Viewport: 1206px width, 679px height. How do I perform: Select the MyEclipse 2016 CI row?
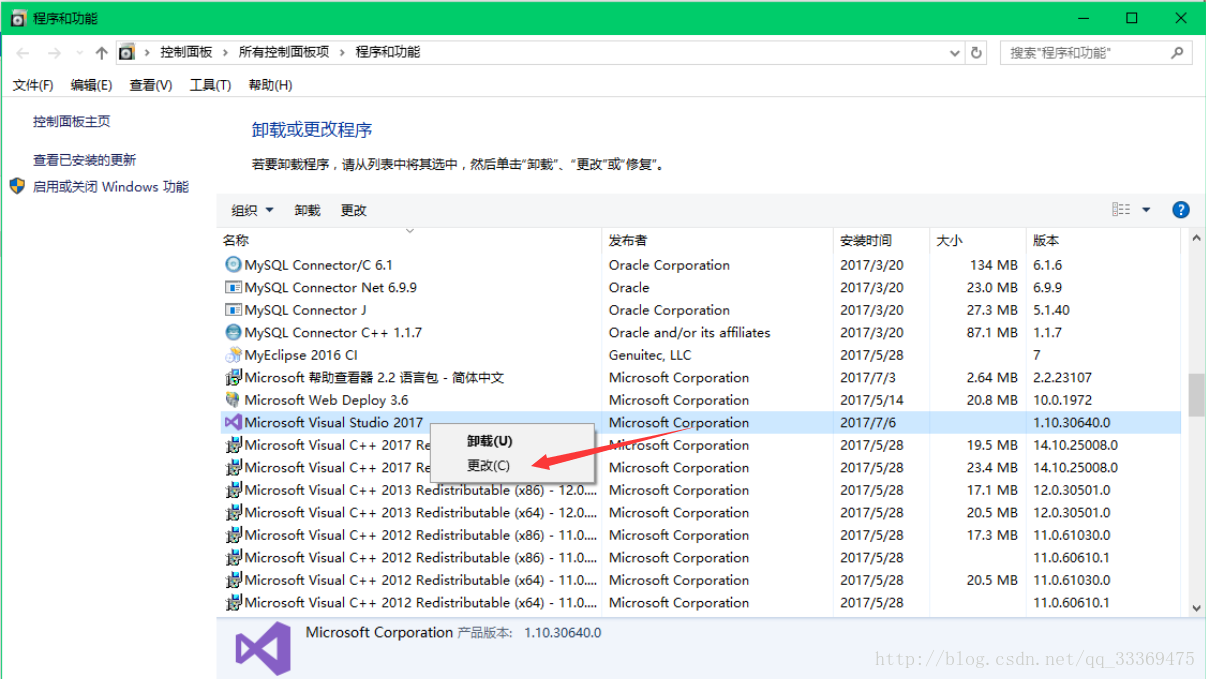[x=699, y=355]
